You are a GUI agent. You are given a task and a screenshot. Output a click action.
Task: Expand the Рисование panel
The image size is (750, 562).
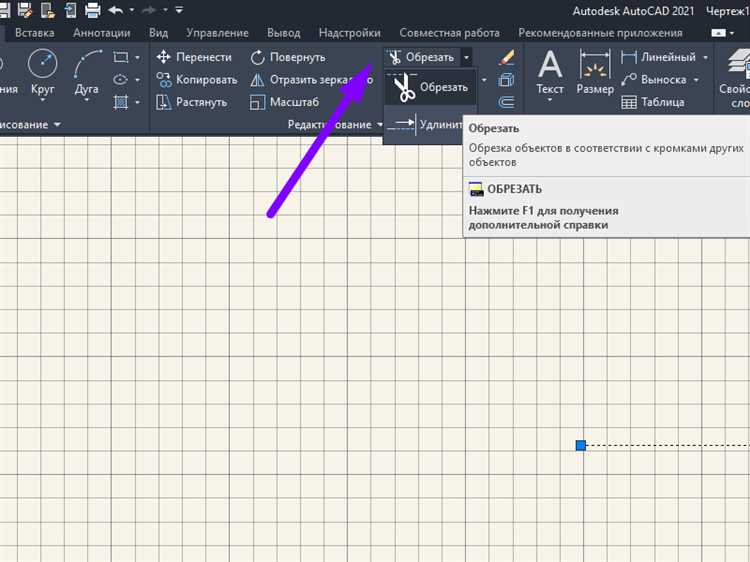57,125
